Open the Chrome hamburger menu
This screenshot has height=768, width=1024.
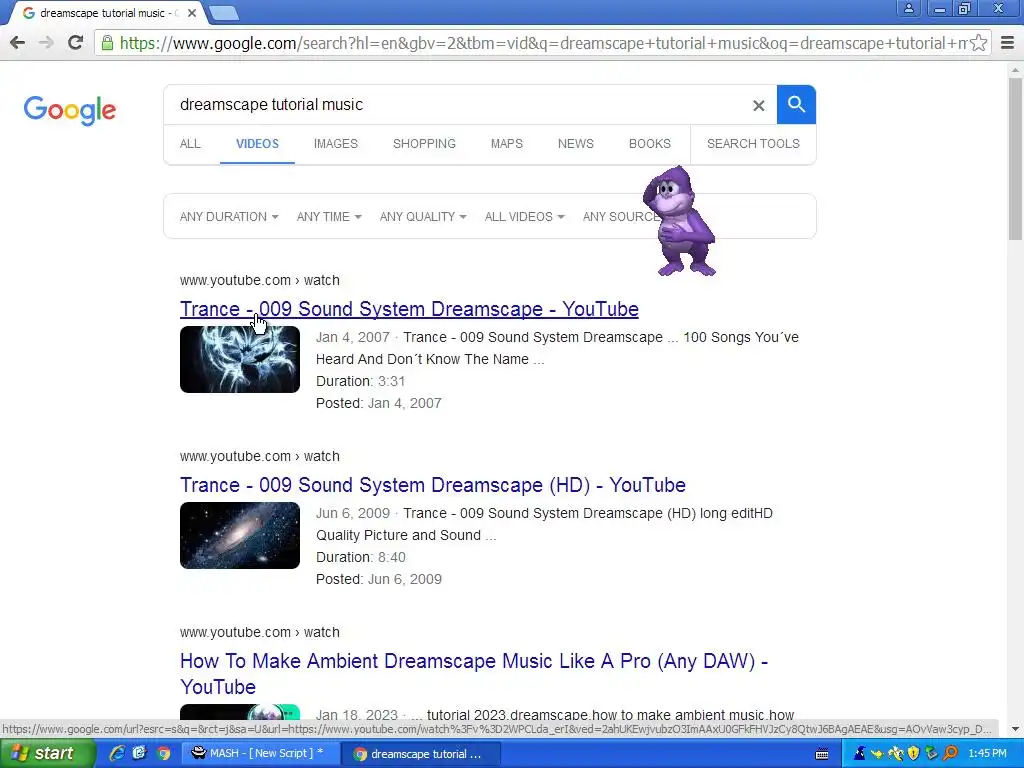tap(1008, 43)
